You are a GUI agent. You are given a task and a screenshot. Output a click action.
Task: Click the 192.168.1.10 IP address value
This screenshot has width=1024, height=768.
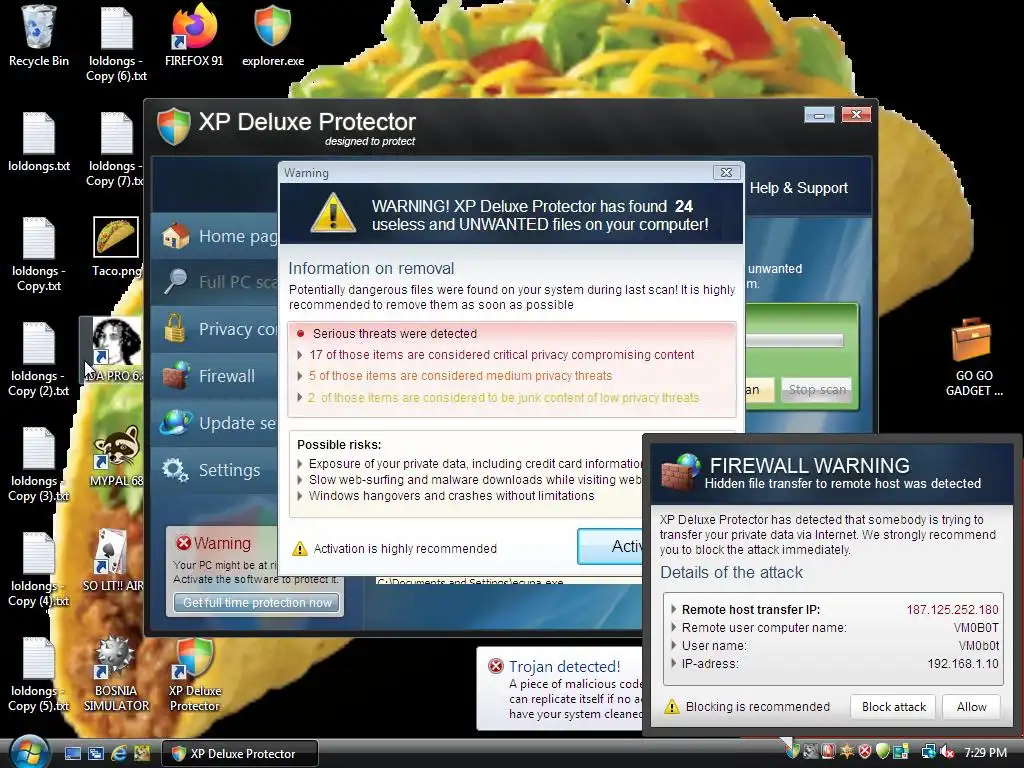[x=963, y=664]
